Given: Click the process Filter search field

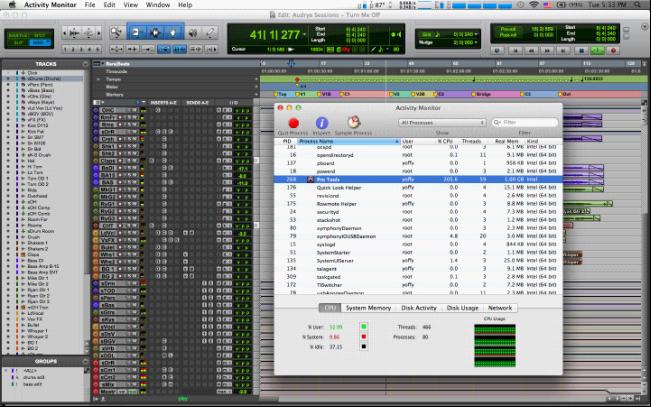Looking at the screenshot, I should 524,123.
